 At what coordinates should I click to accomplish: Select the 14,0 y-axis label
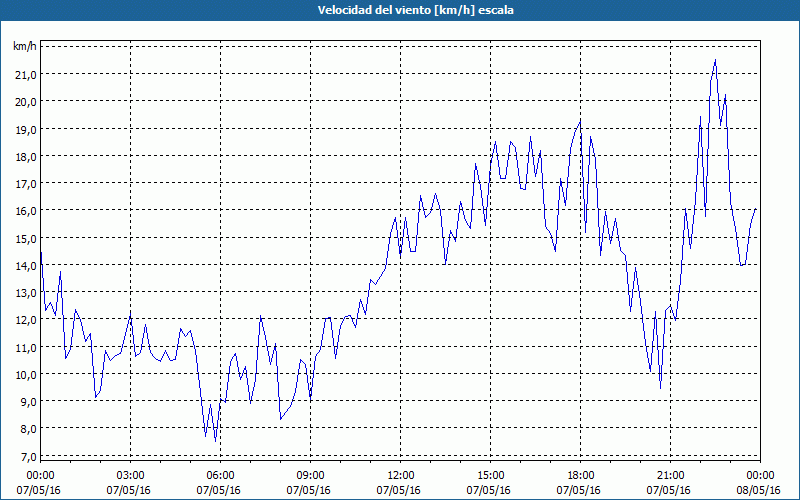(x=26, y=266)
